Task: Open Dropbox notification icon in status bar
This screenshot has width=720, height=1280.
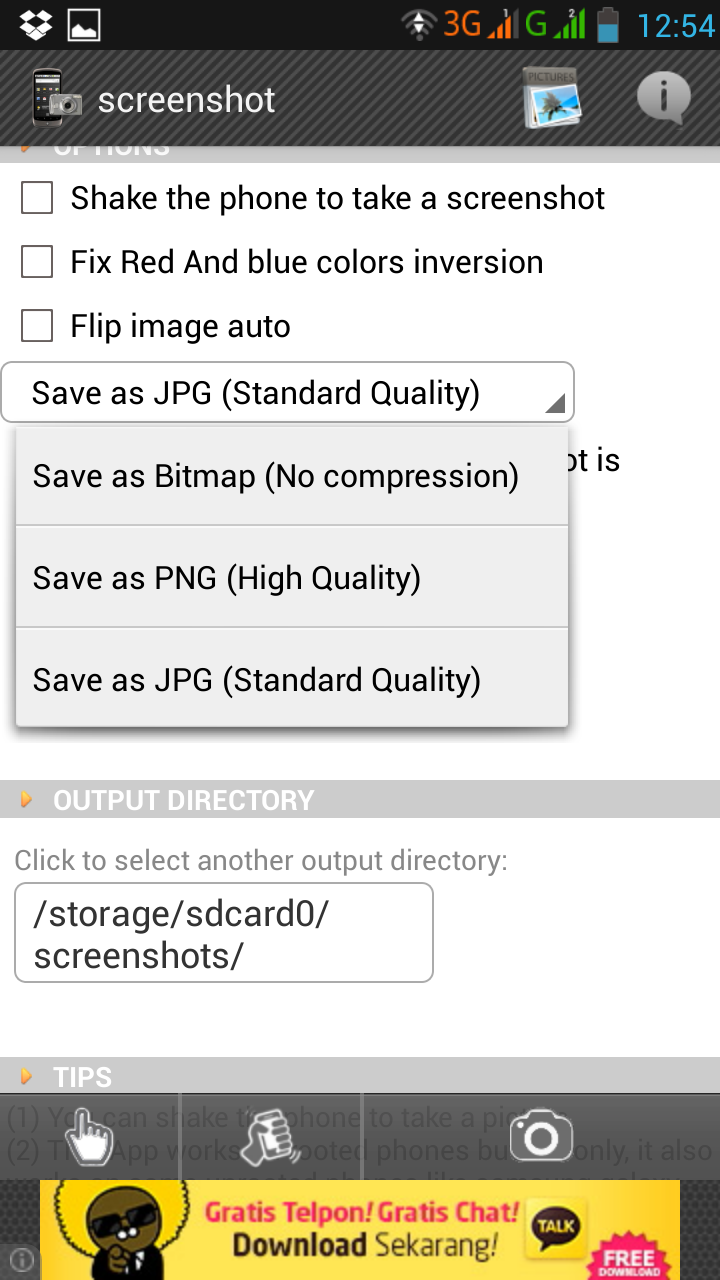Action: point(36,24)
